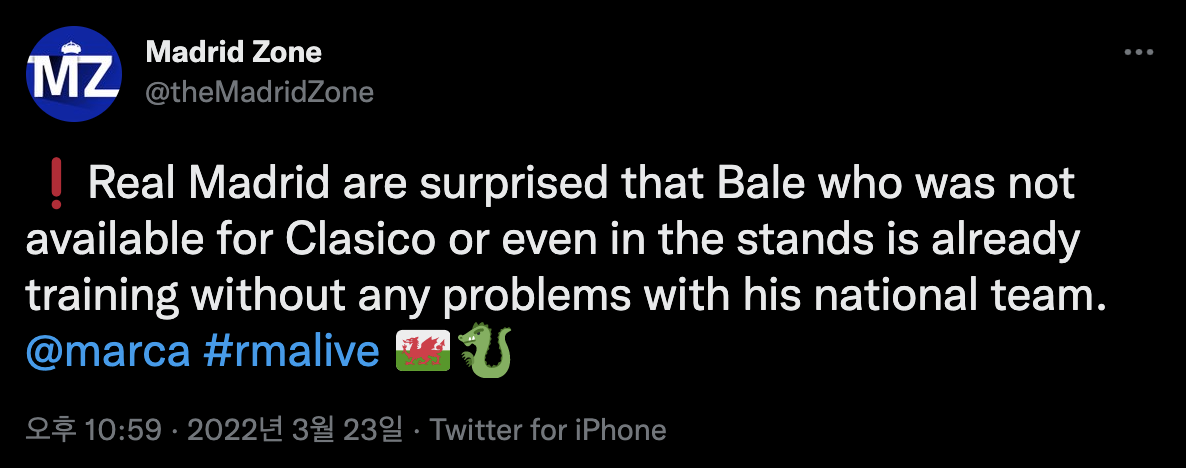Image resolution: width=1186 pixels, height=468 pixels.
Task: Click the 2022년 3월 23일 date
Action: [x=296, y=430]
